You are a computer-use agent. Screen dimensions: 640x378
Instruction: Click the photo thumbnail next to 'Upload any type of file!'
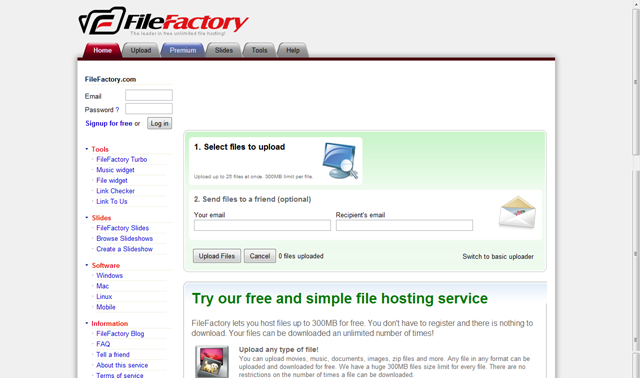pos(212,361)
